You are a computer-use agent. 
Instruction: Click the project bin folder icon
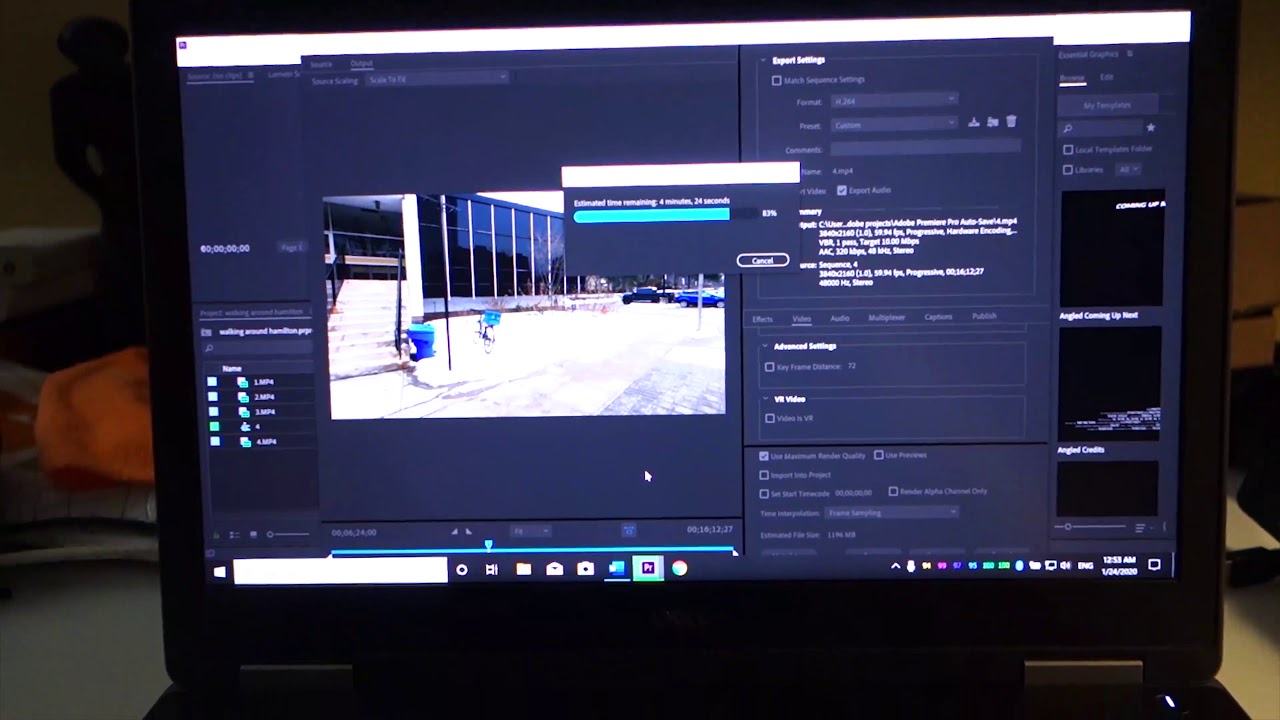[x=206, y=332]
